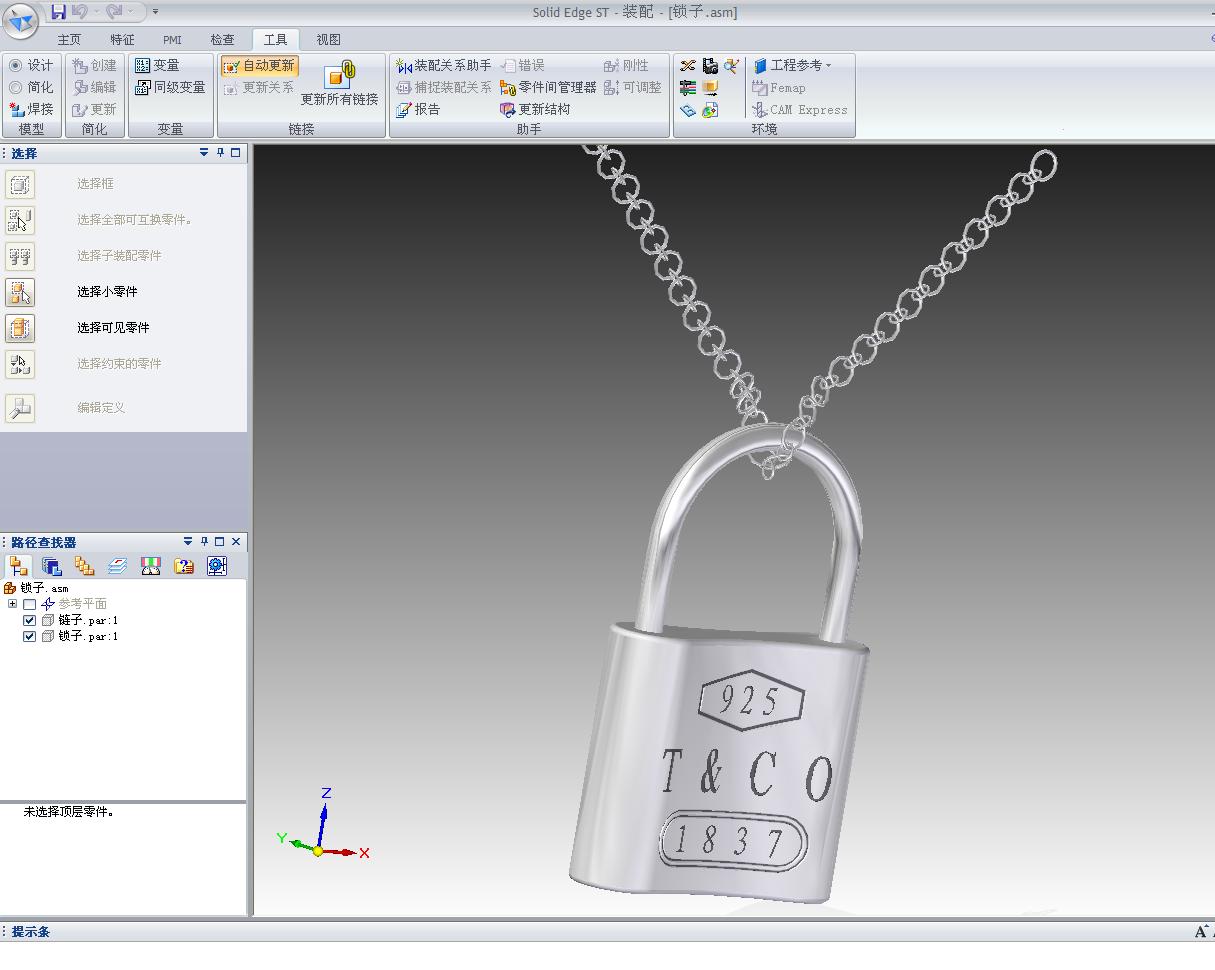Open the layers tab in 路径查找器

coord(118,566)
